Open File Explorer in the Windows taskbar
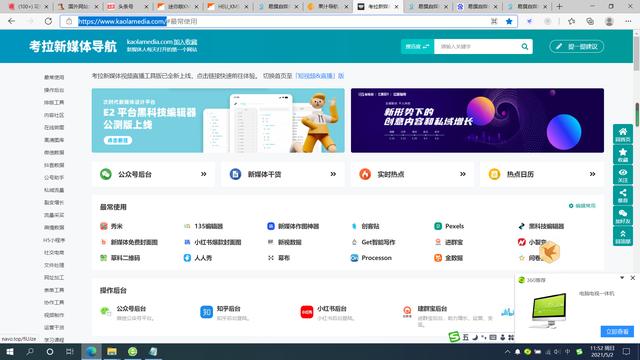Screen dimensions: 640x360 (x=112, y=351)
